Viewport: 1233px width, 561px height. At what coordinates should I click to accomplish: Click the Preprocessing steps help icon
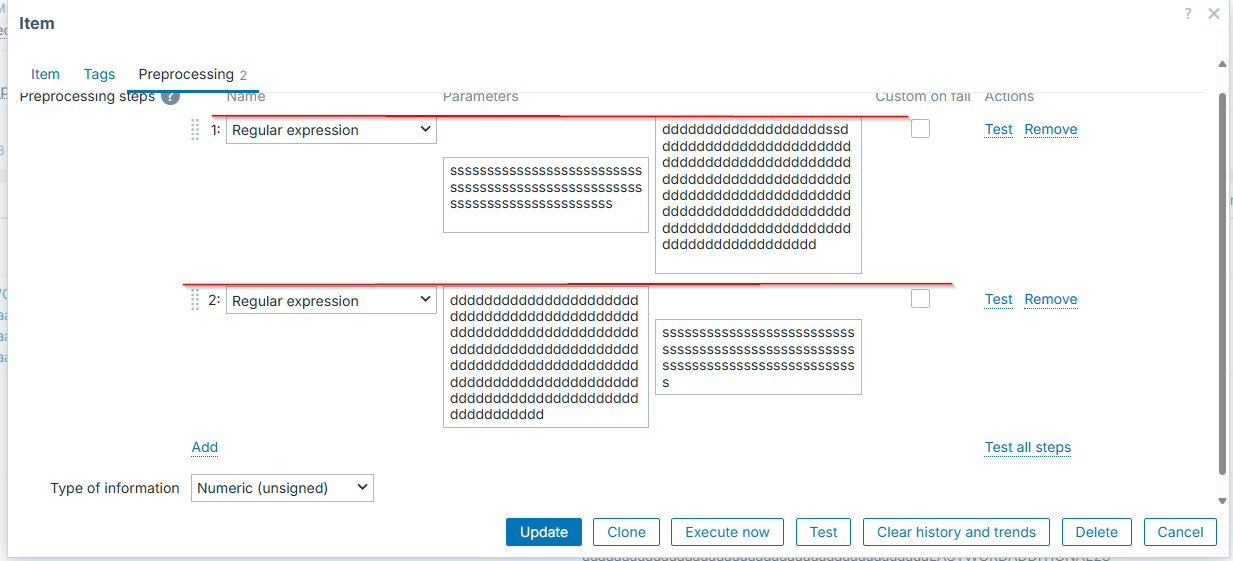tap(171, 97)
